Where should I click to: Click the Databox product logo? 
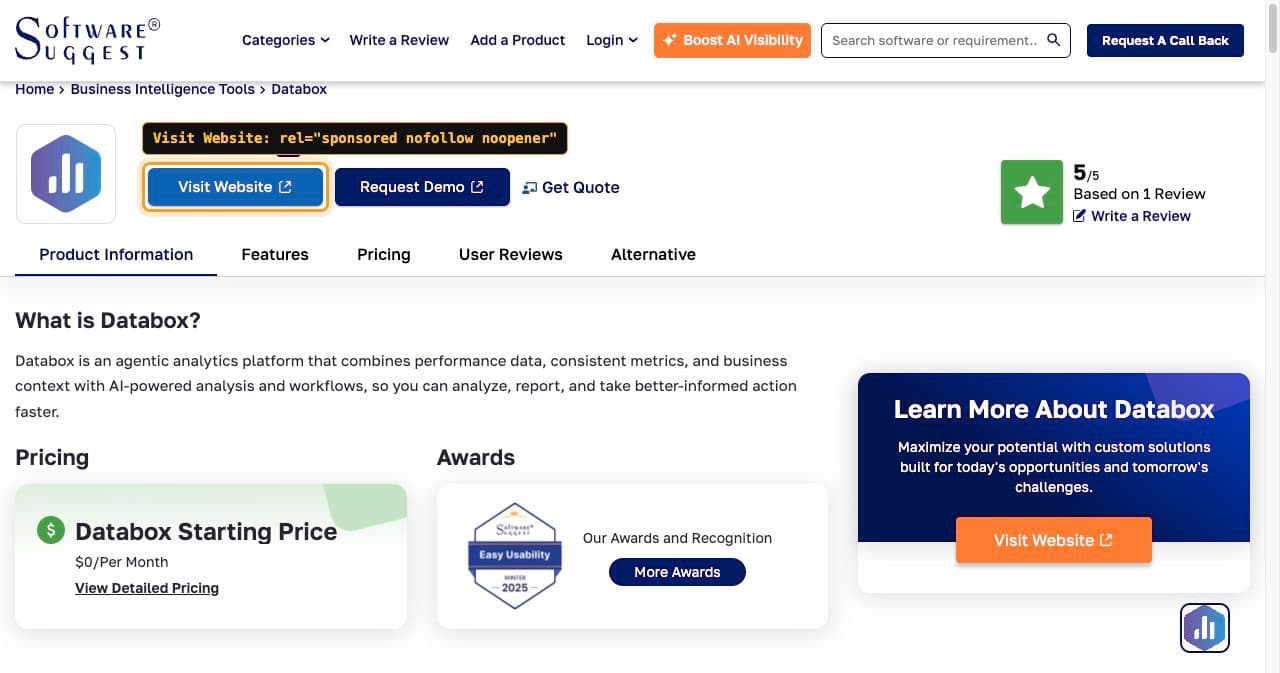click(x=66, y=174)
